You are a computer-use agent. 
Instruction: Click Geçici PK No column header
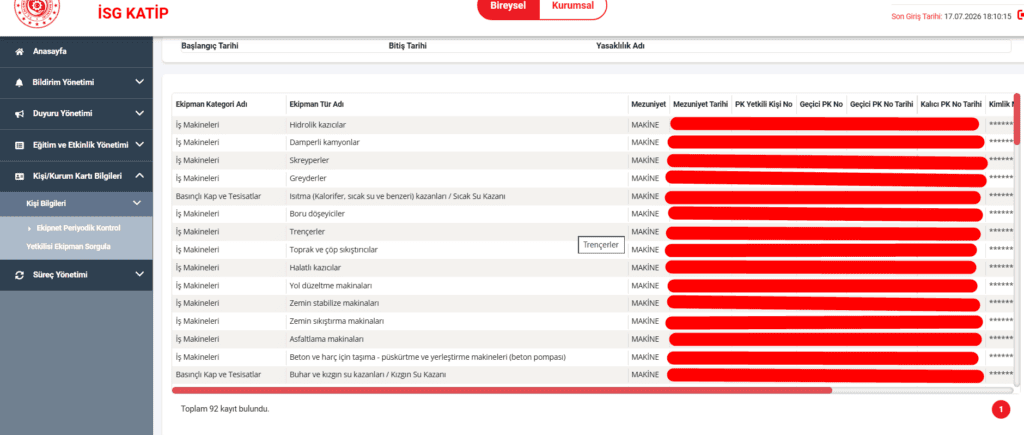tap(822, 104)
